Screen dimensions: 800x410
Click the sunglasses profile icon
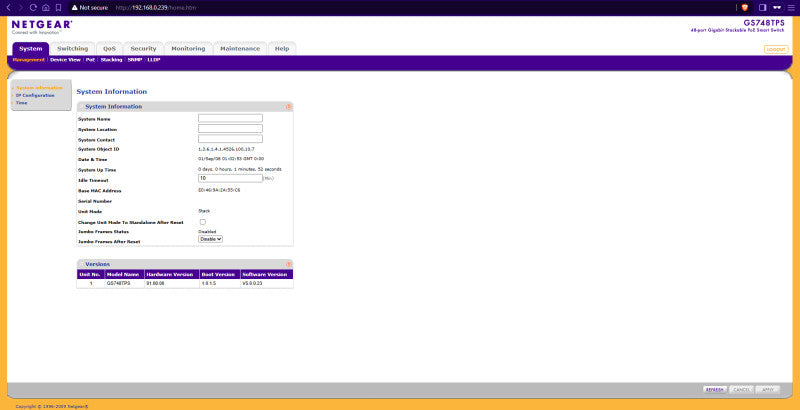tap(777, 8)
